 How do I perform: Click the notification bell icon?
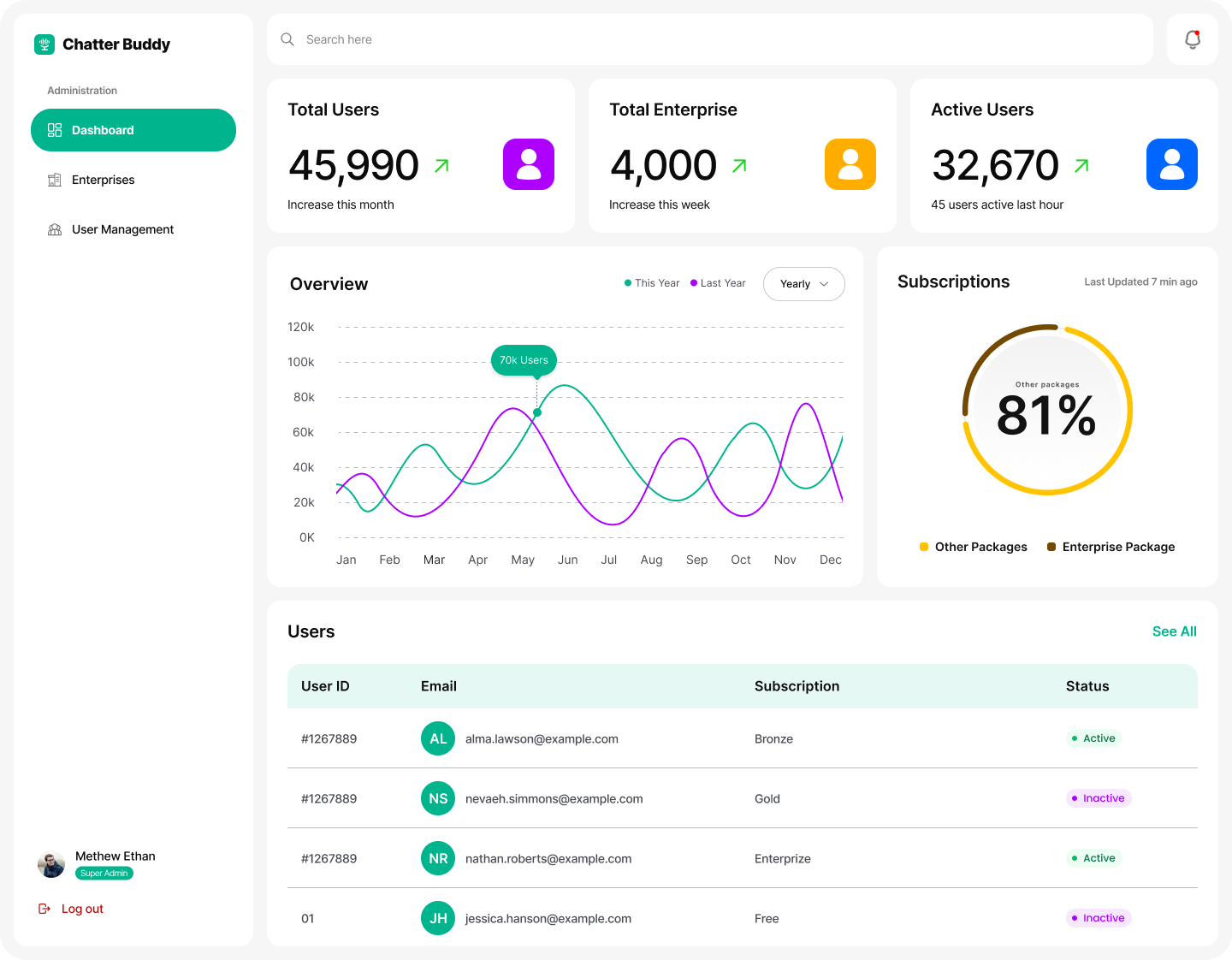(x=1192, y=39)
